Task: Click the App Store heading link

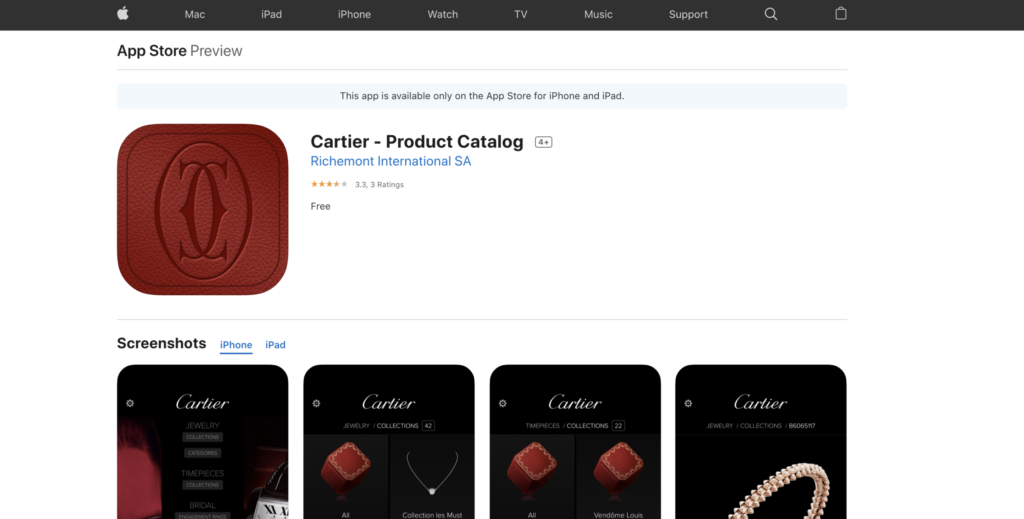Action: pos(152,51)
